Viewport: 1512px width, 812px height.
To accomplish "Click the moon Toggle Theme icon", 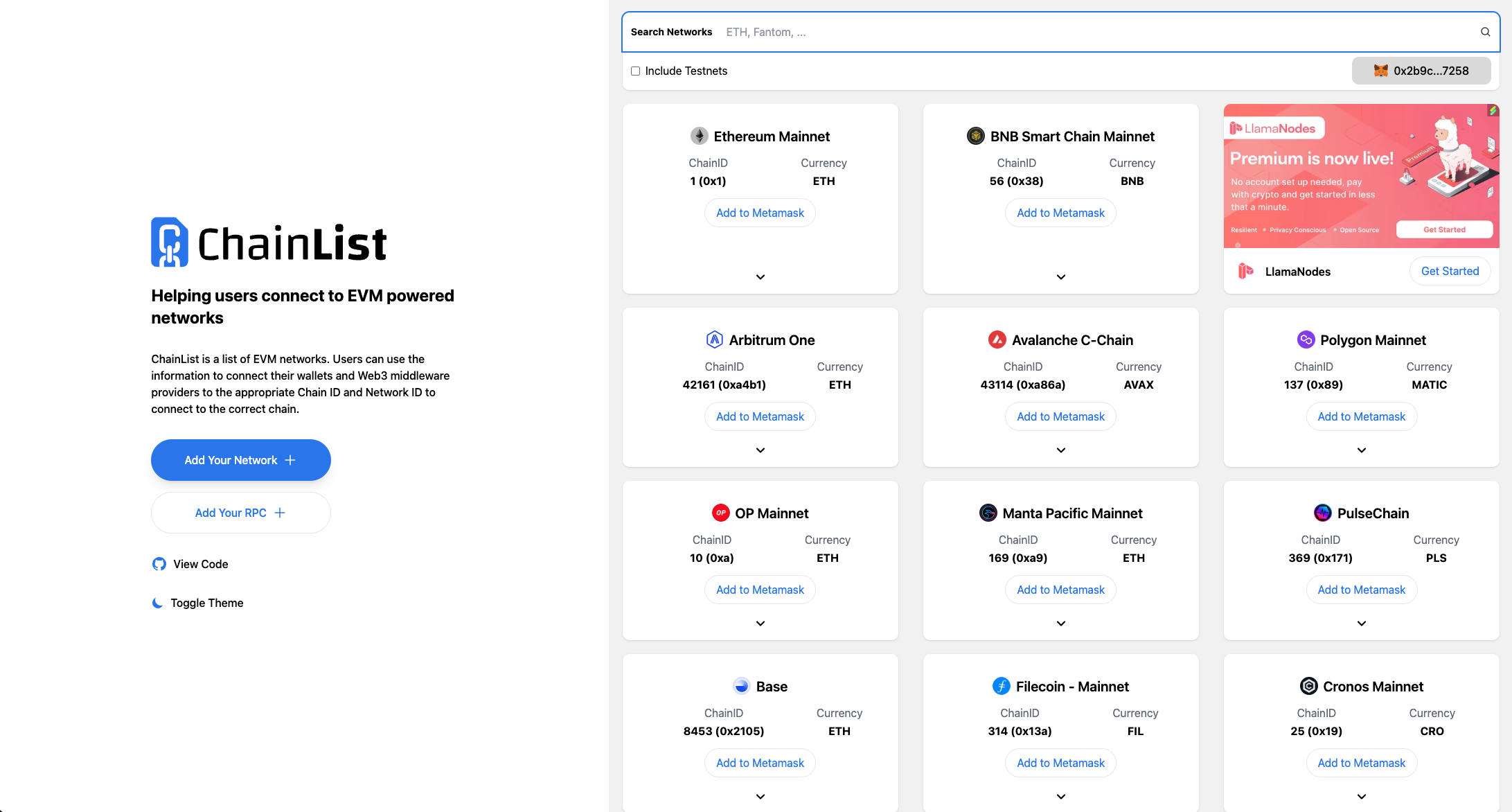I will 158,603.
